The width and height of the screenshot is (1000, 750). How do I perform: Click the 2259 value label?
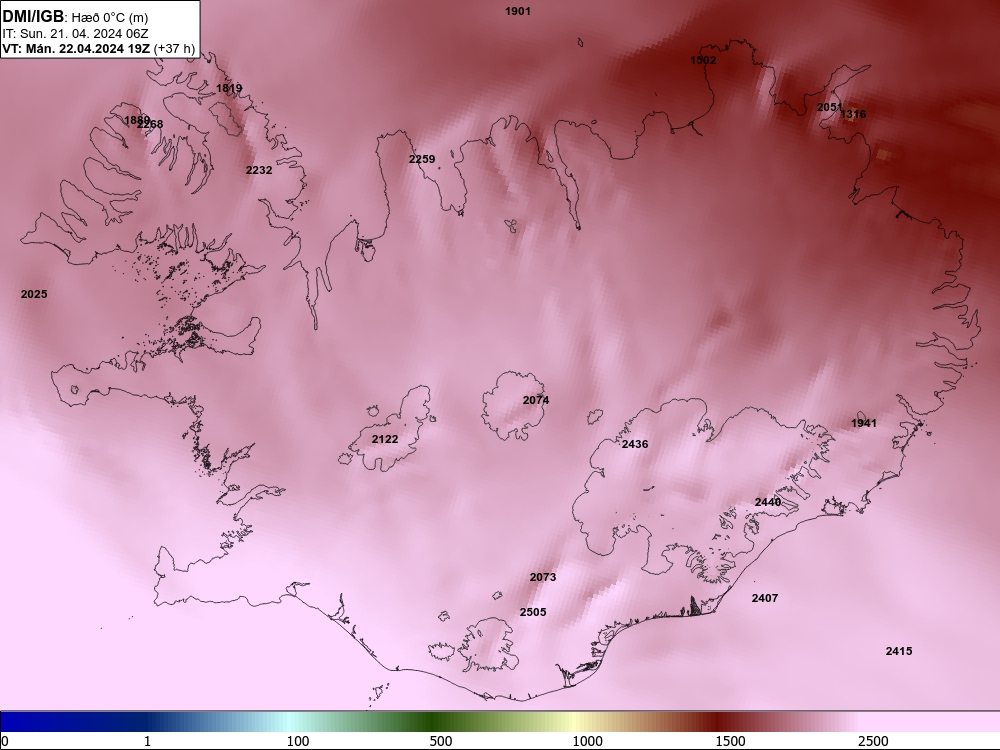(x=422, y=159)
